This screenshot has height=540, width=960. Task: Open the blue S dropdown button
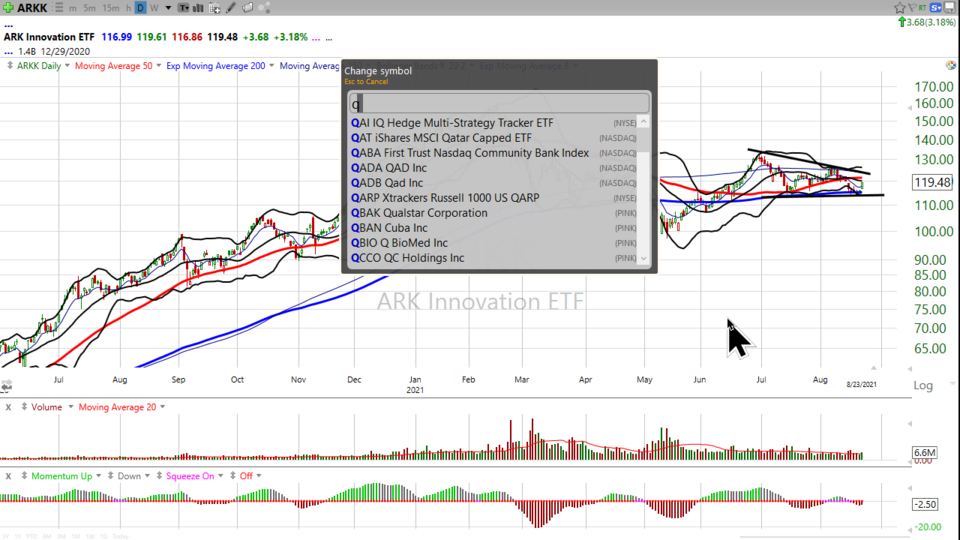click(936, 8)
